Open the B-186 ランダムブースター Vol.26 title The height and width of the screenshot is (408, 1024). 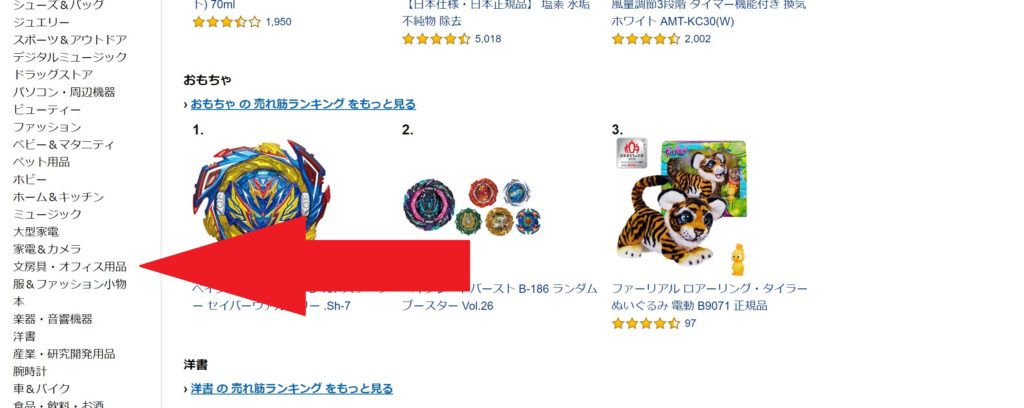tap(500, 297)
